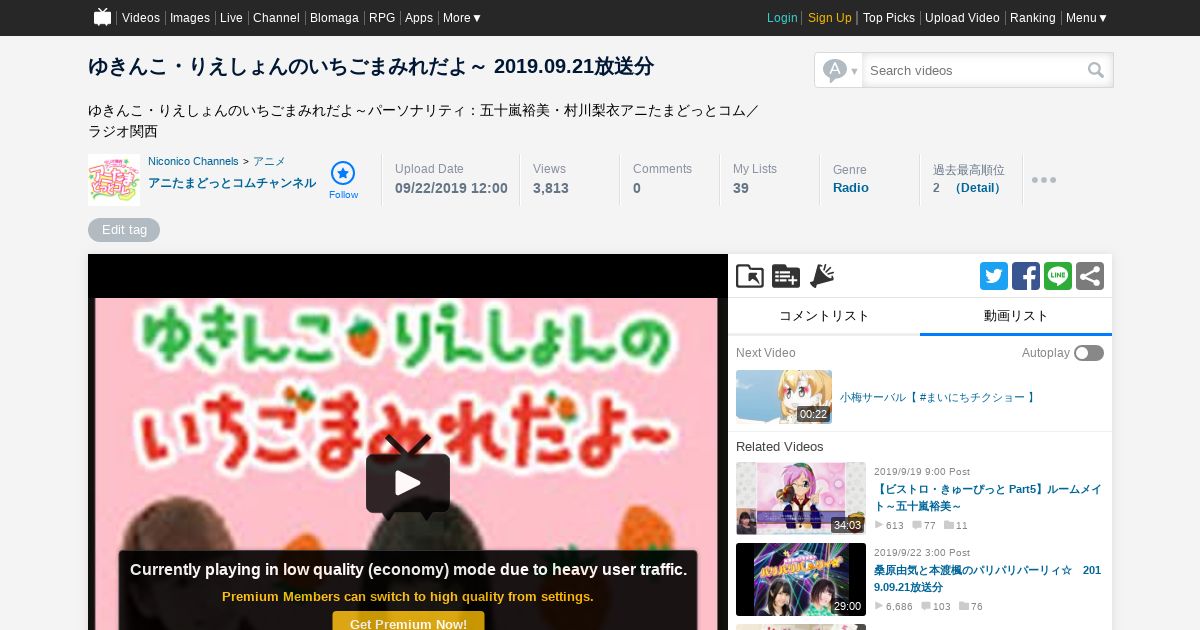Click the add to Watch Later list icon

pos(786,276)
